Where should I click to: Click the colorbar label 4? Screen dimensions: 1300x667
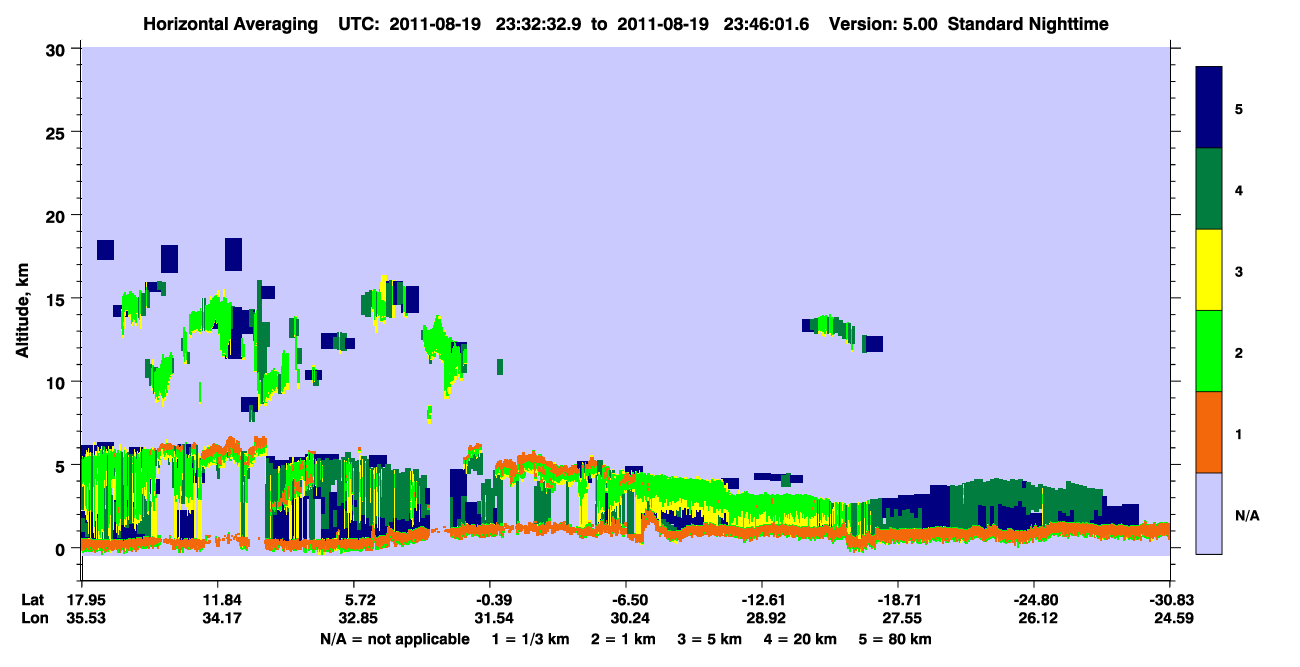(x=1239, y=190)
